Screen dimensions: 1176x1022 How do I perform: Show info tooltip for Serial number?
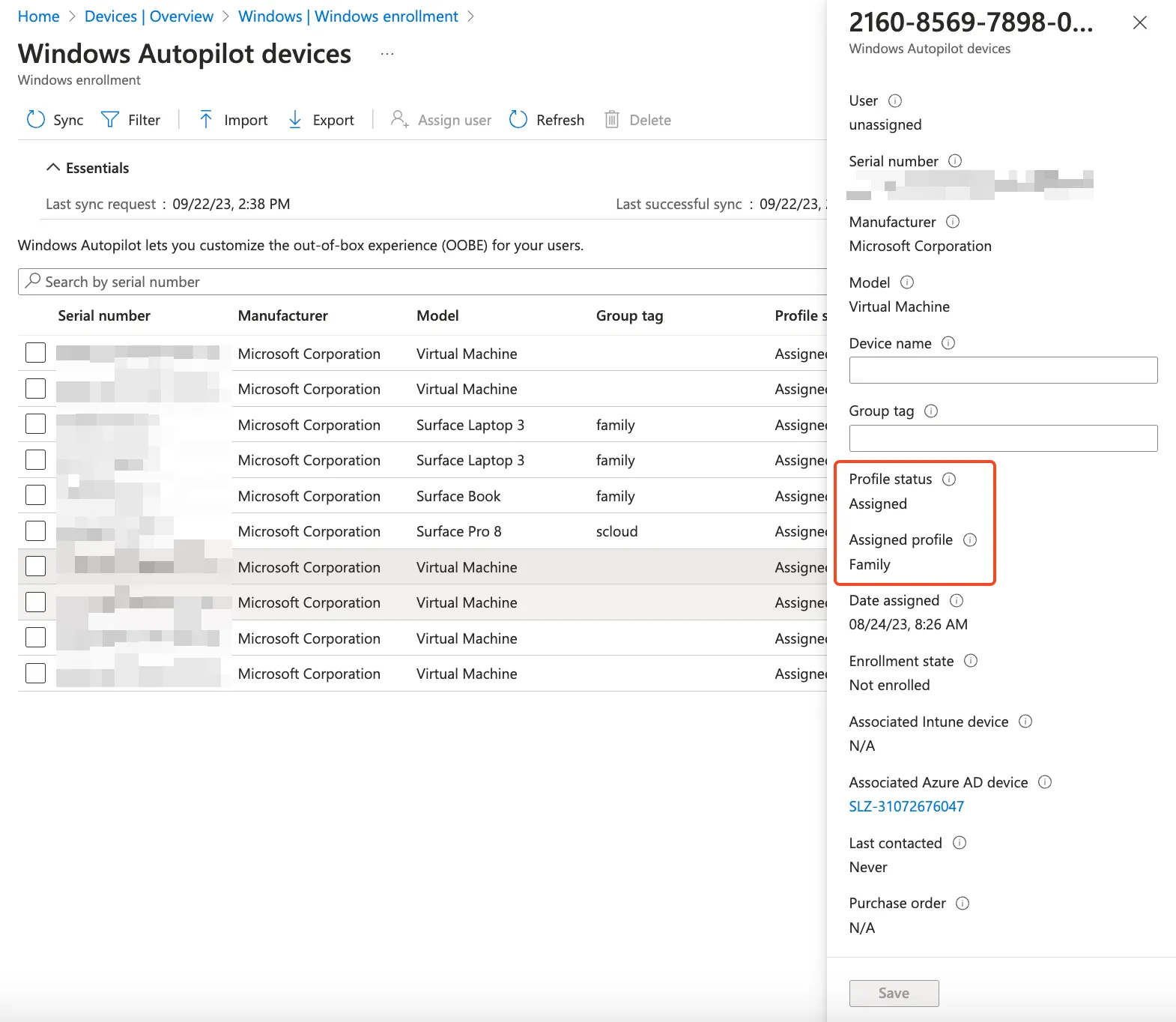pos(955,161)
